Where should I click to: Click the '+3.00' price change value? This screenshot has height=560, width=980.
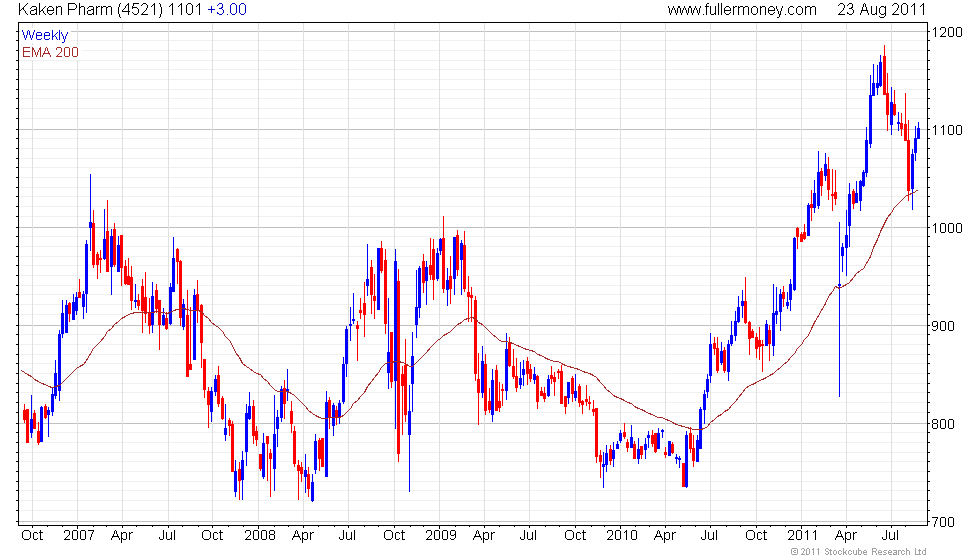[227, 9]
